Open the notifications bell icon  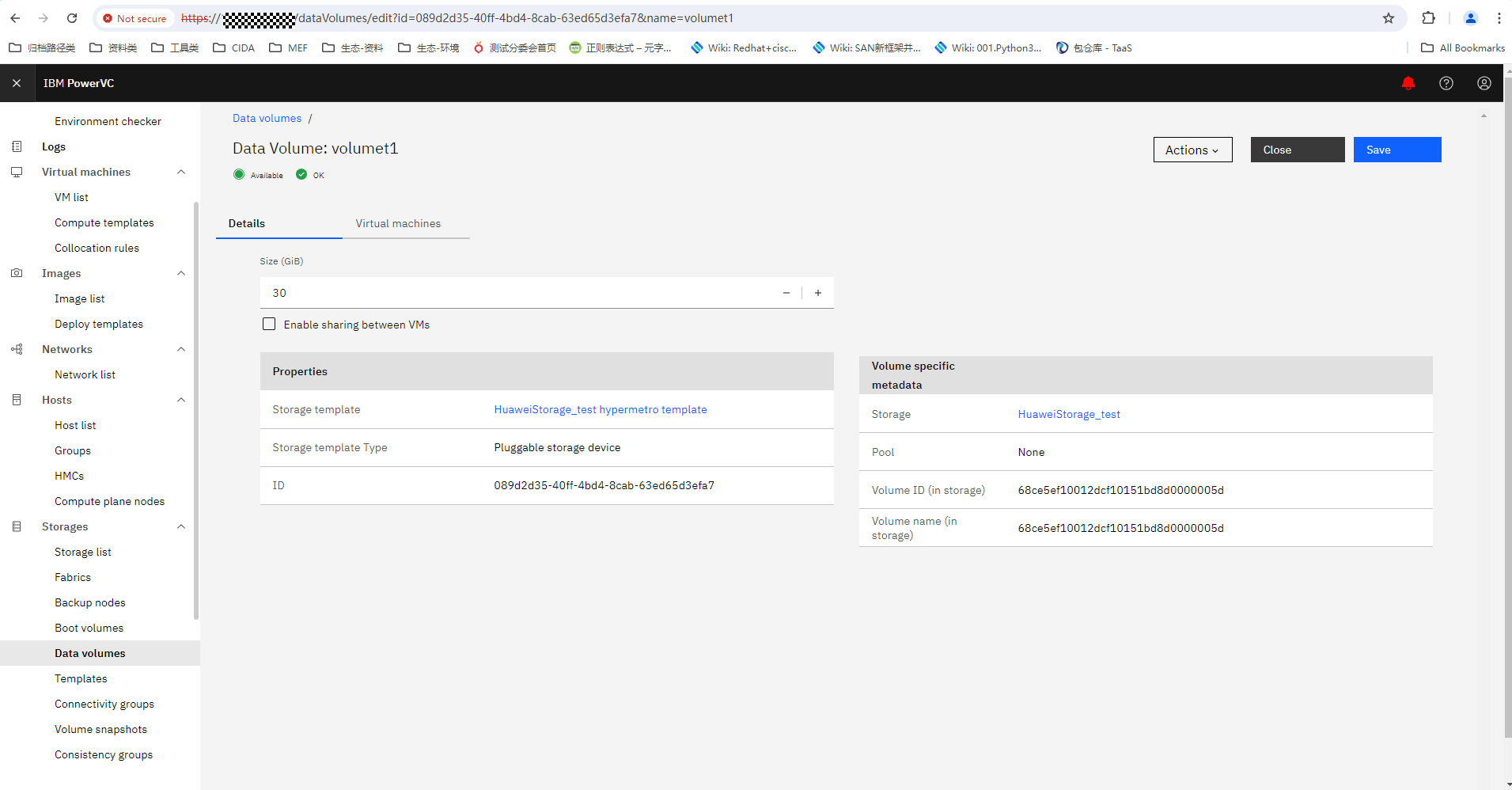1408,83
